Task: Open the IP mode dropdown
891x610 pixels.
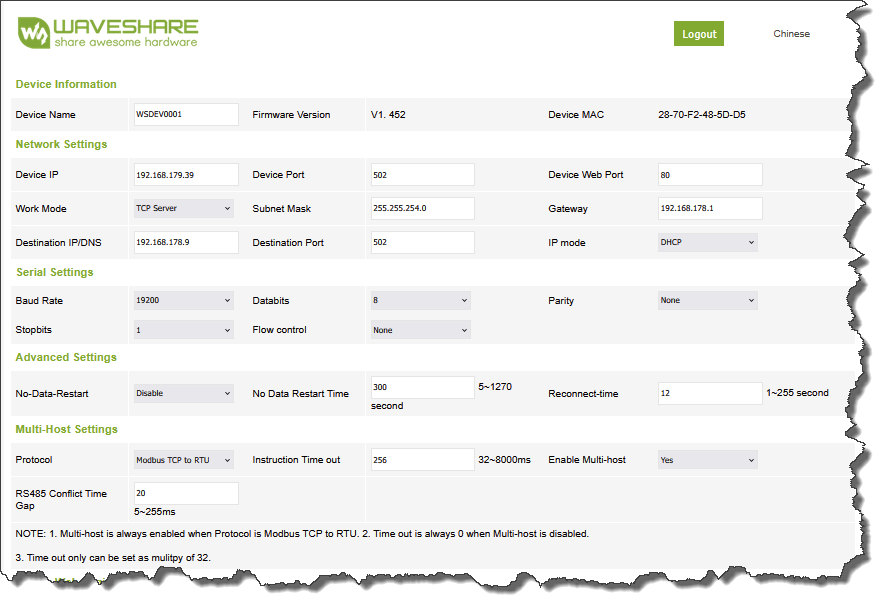Action: tap(707, 242)
